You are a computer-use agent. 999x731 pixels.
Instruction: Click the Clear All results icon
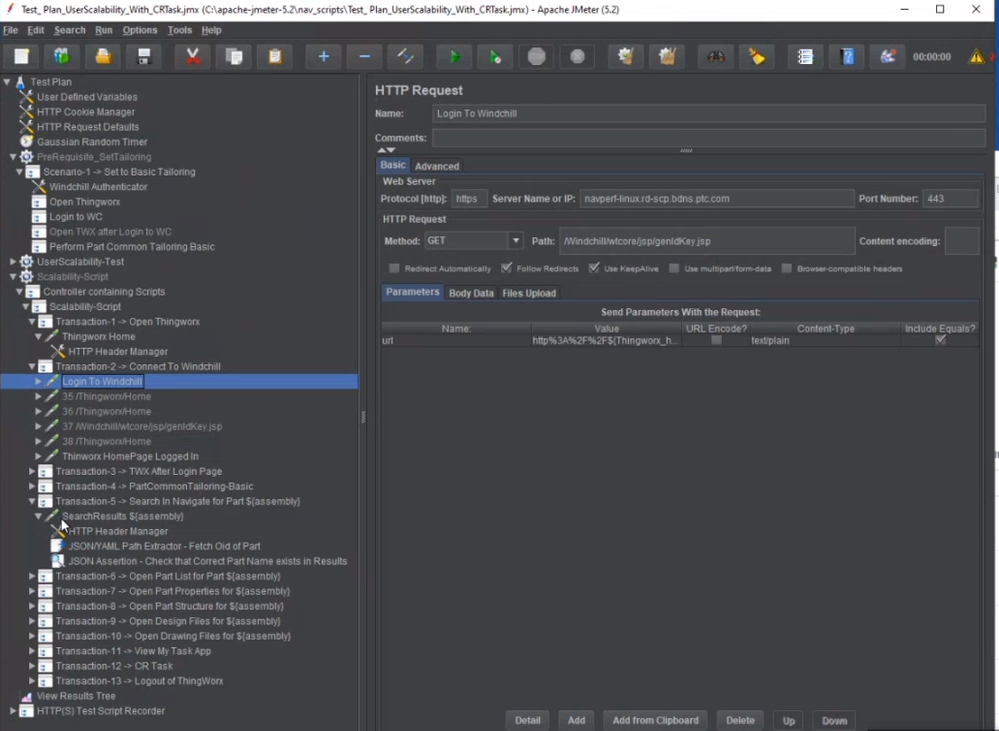tap(667, 57)
